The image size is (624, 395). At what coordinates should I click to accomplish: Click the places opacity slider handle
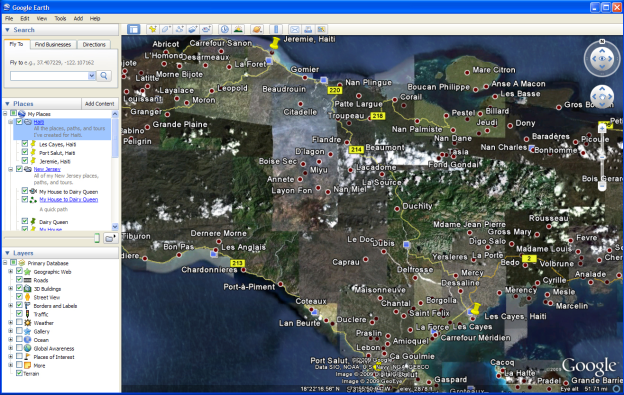[97, 238]
